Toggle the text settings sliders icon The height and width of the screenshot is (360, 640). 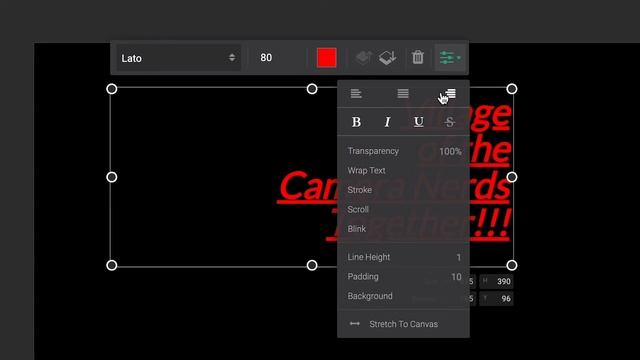[450, 58]
